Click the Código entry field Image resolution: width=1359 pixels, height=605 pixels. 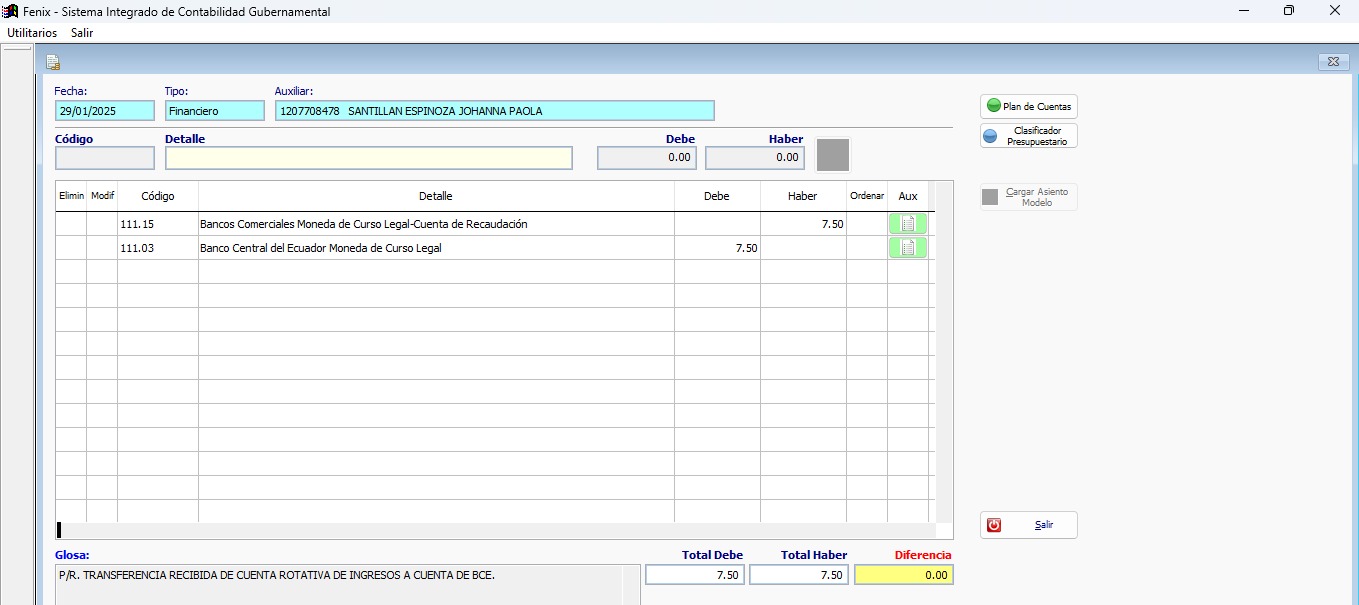[x=105, y=158]
